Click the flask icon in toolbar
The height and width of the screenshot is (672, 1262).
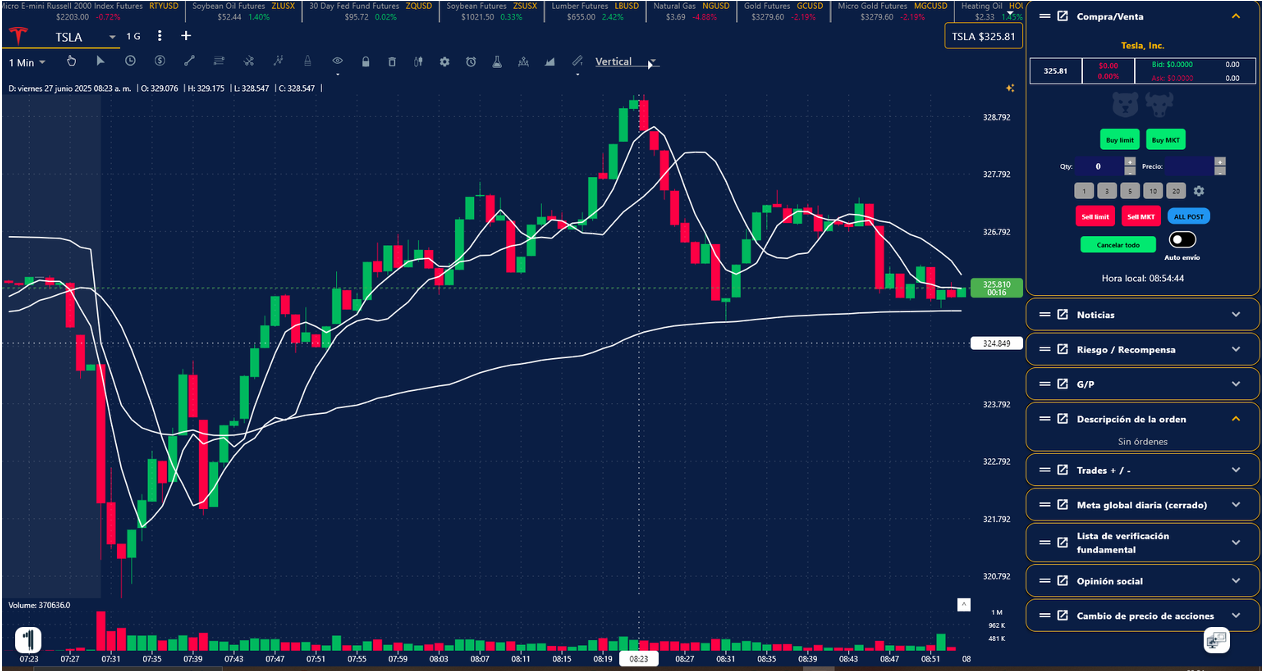[x=496, y=62]
